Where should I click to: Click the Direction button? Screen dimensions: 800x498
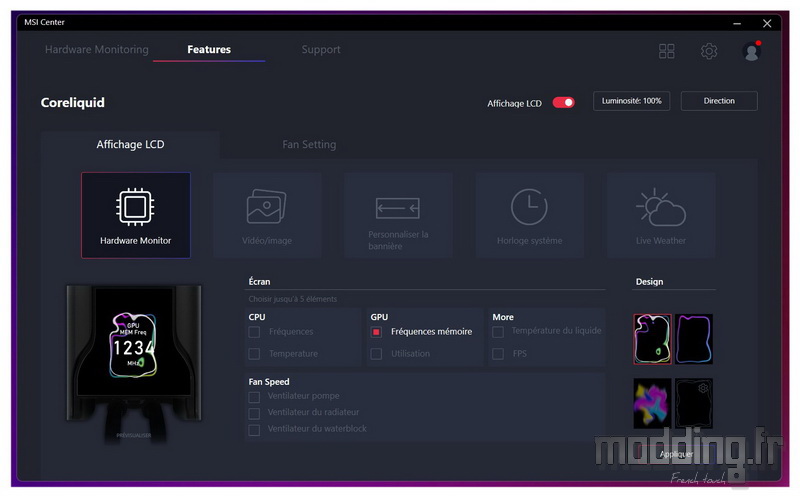click(x=719, y=101)
